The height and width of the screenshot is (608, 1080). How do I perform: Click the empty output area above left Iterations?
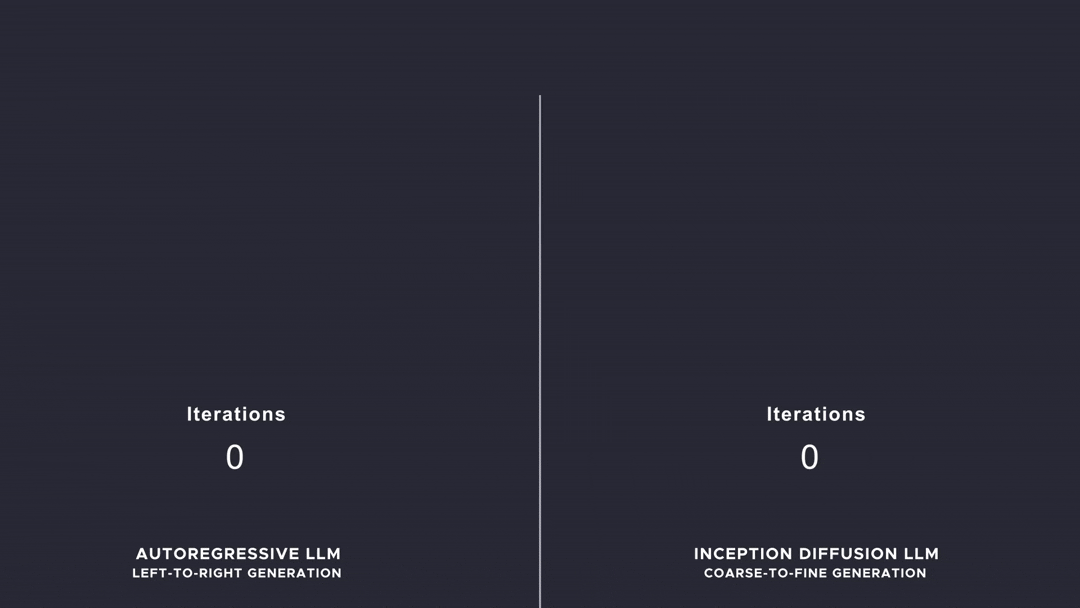pos(236,250)
